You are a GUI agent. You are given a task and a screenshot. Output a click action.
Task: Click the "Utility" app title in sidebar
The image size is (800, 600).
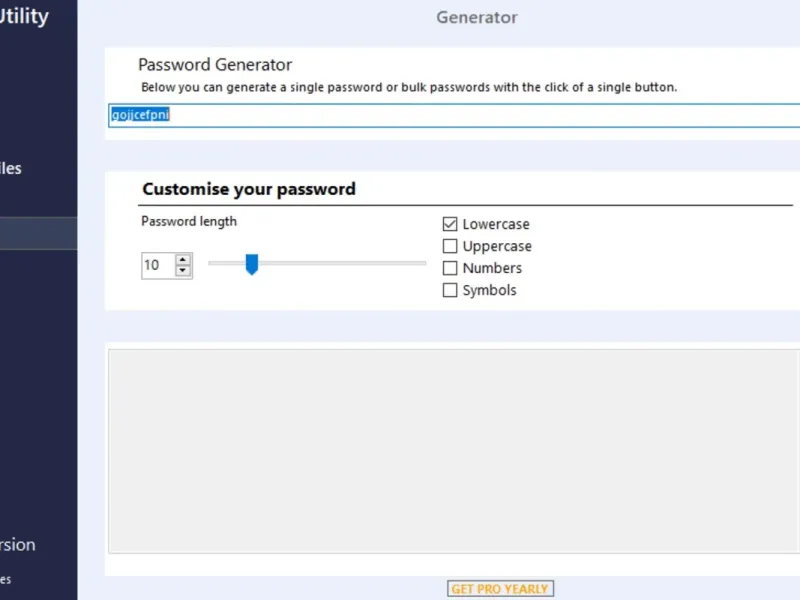click(x=24, y=17)
